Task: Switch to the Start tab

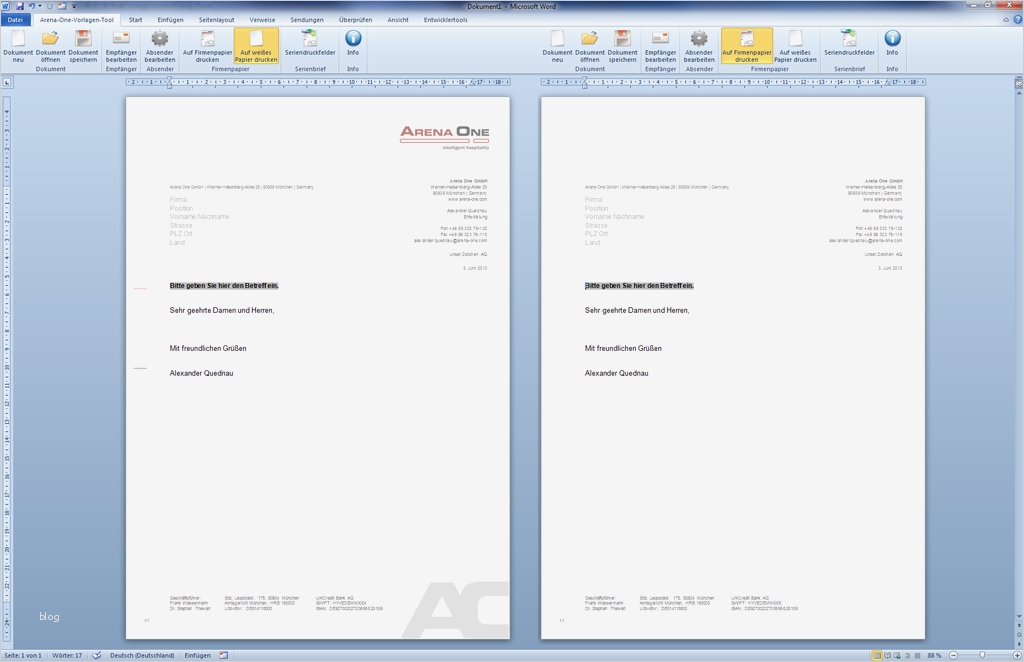Action: 135,20
